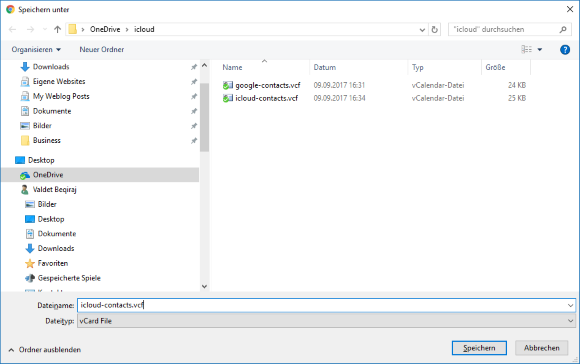This screenshot has height=364, width=580.
Task: Expand the address bar history dropdown
Action: 422,30
